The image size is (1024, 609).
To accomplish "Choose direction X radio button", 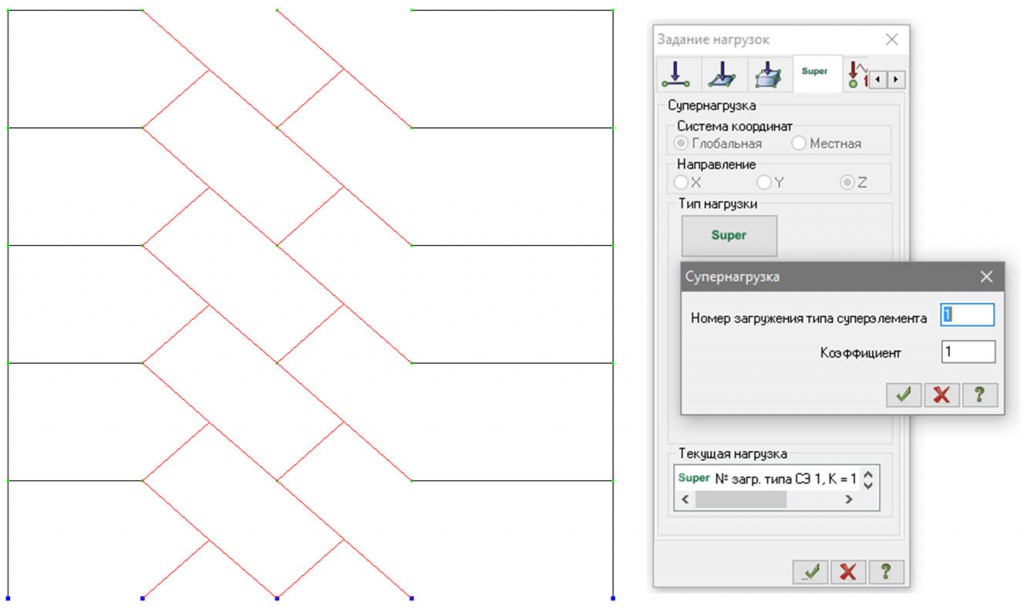I will pos(681,182).
